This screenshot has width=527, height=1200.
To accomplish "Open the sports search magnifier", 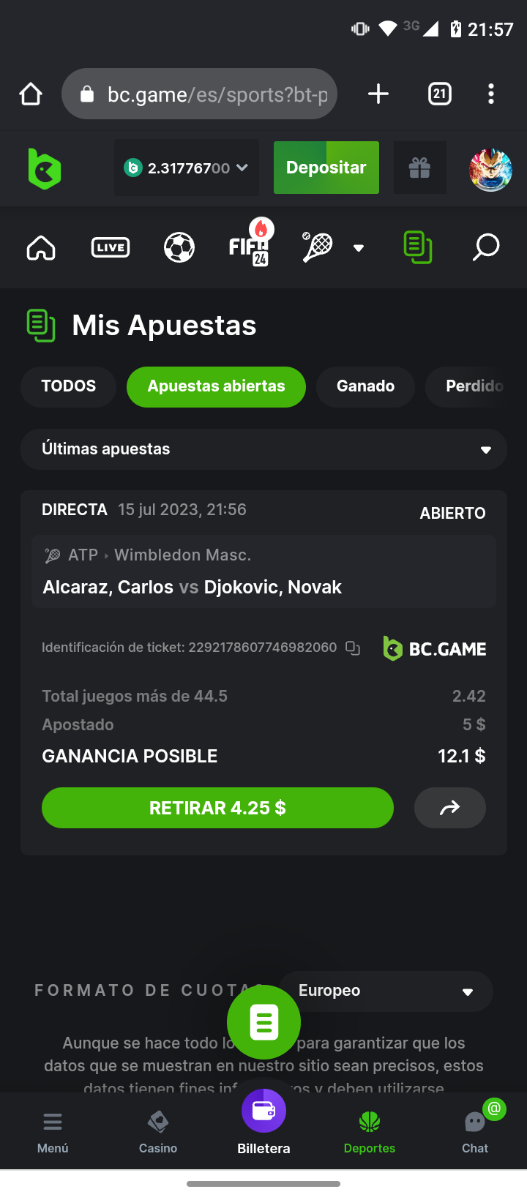I will (x=486, y=247).
